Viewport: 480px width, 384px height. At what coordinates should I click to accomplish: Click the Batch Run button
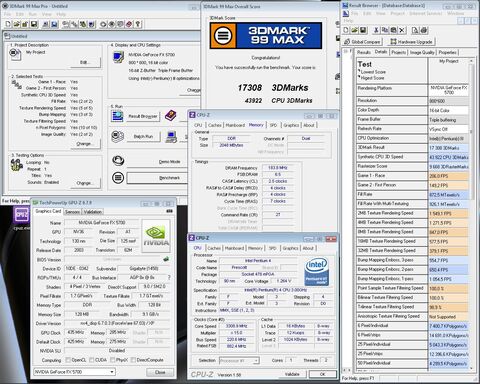[143, 136]
